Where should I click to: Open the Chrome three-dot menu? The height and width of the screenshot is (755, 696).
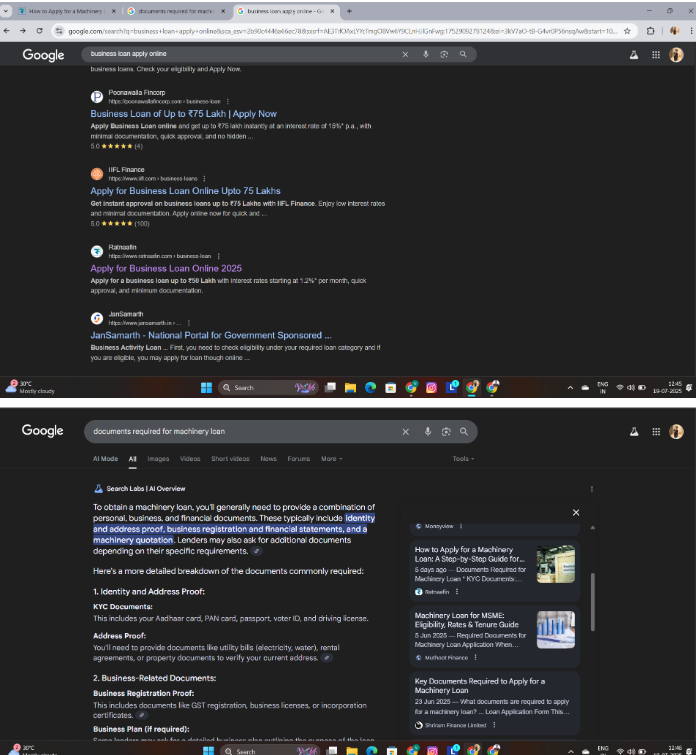coord(692,31)
